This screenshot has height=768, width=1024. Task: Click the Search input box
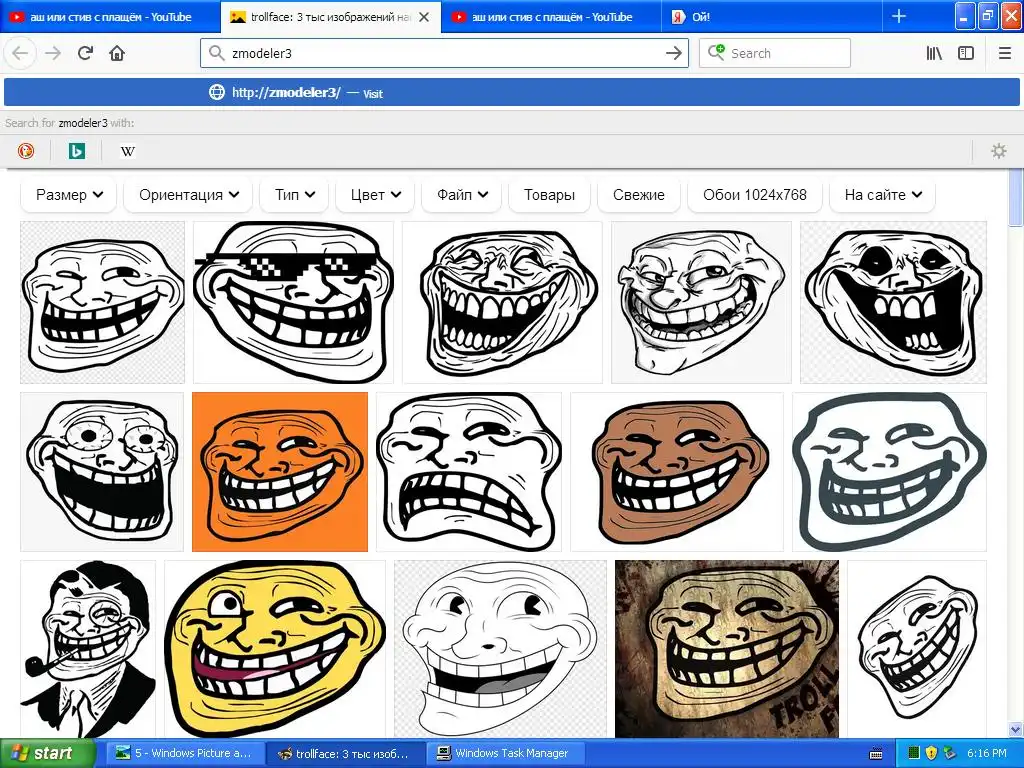tap(775, 53)
